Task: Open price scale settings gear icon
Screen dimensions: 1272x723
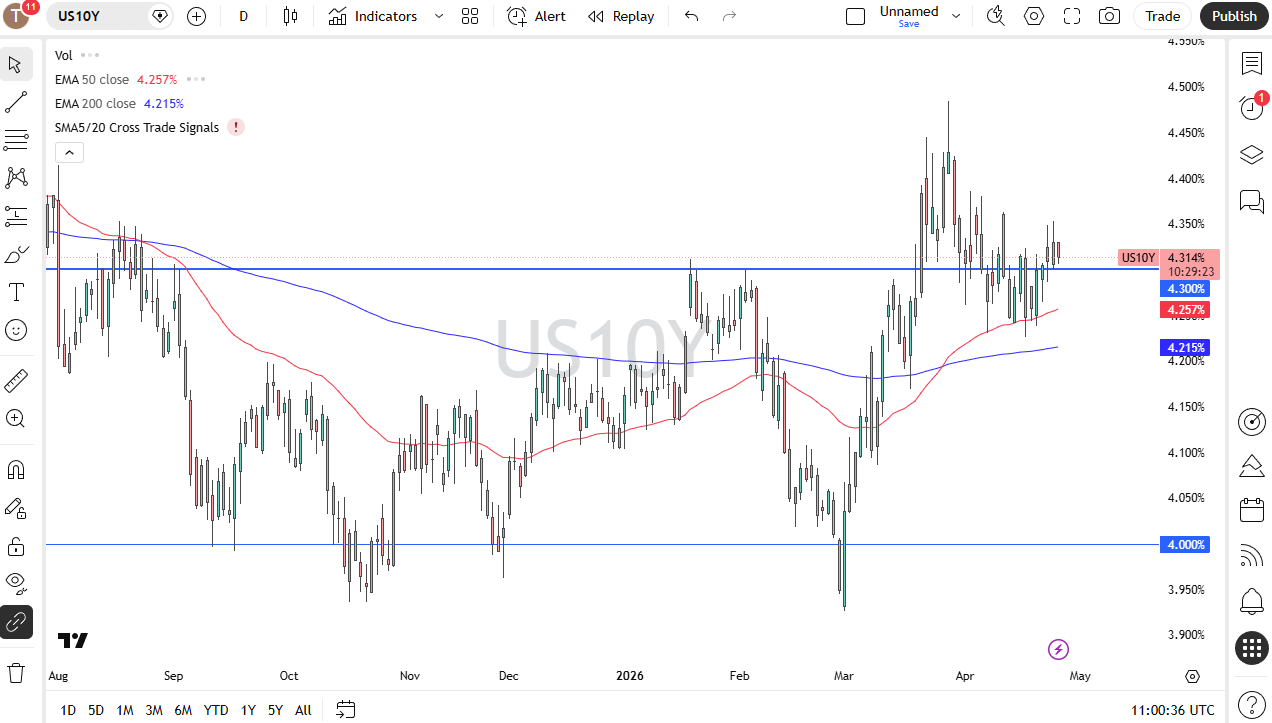Action: click(x=1192, y=676)
